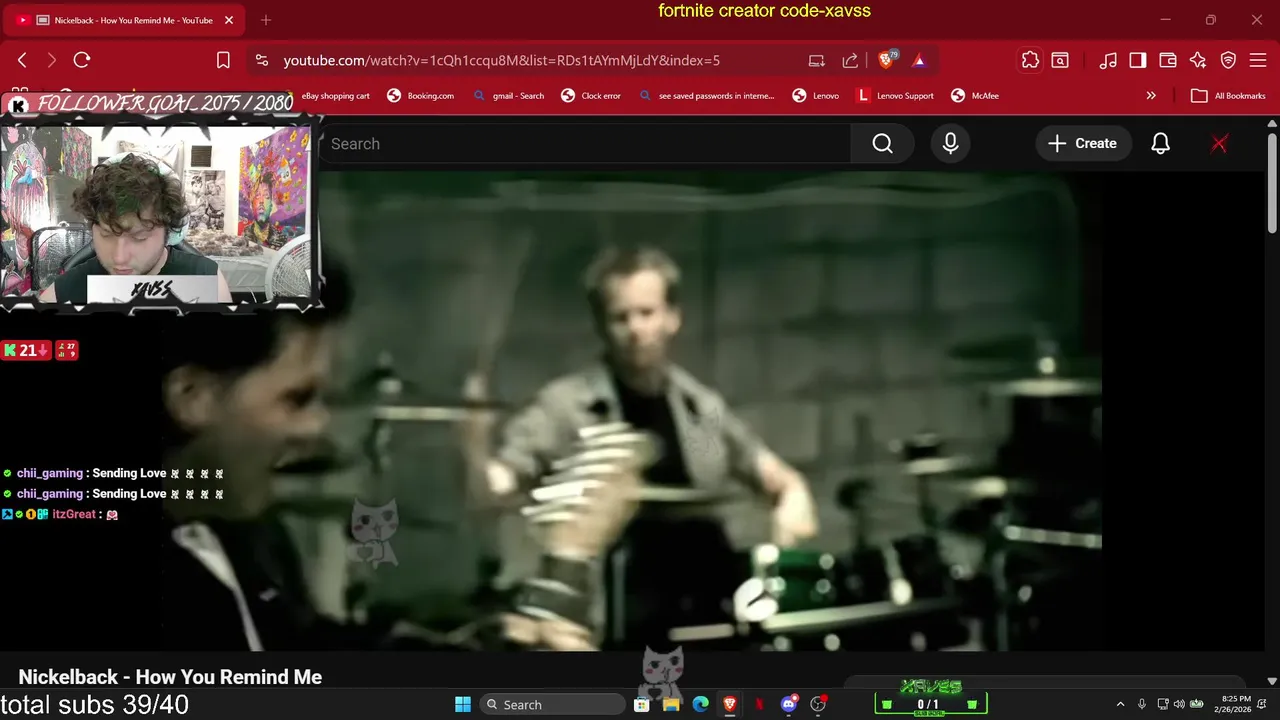Screen dimensions: 1280x720
Task: Open the Extensions puzzle icon
Action: click(1030, 60)
